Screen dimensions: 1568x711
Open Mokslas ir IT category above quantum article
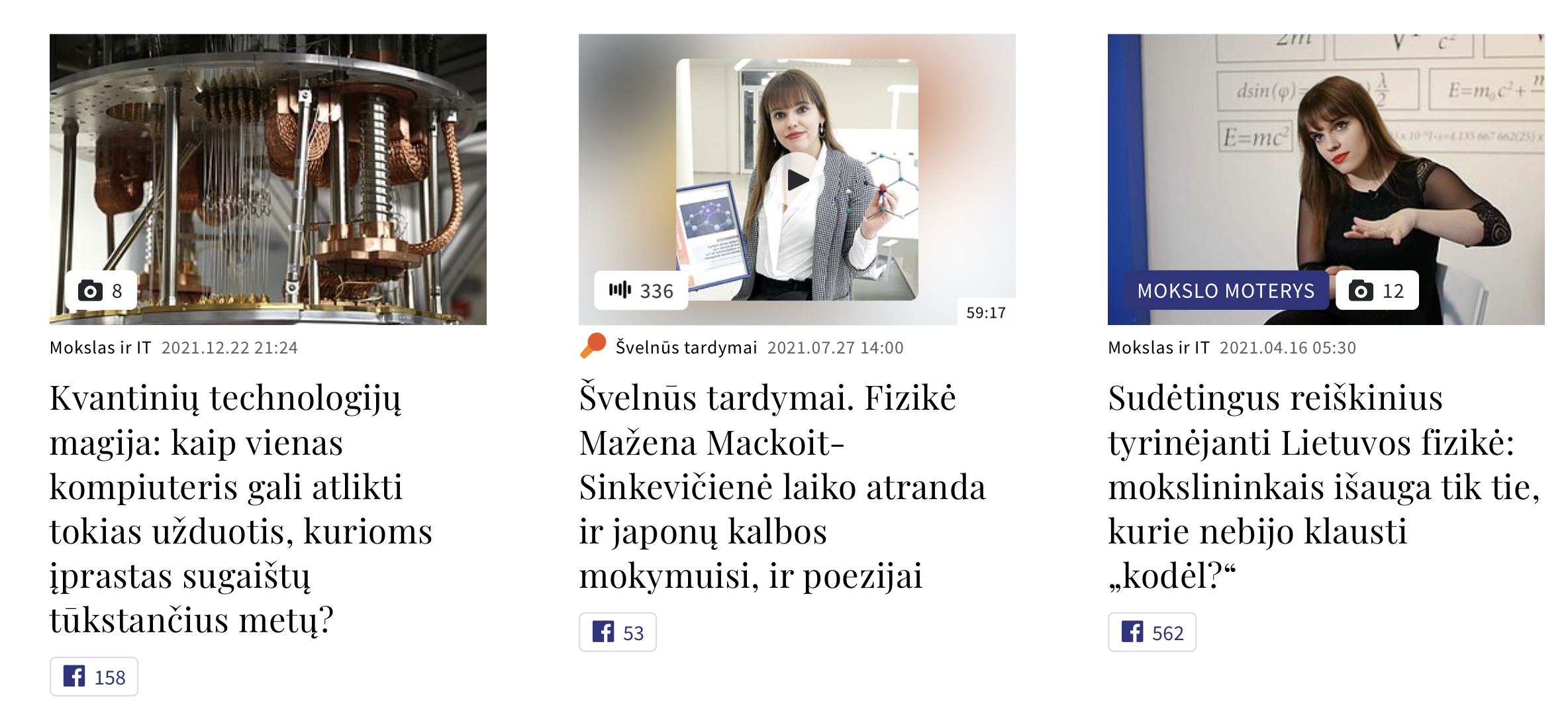coord(101,348)
